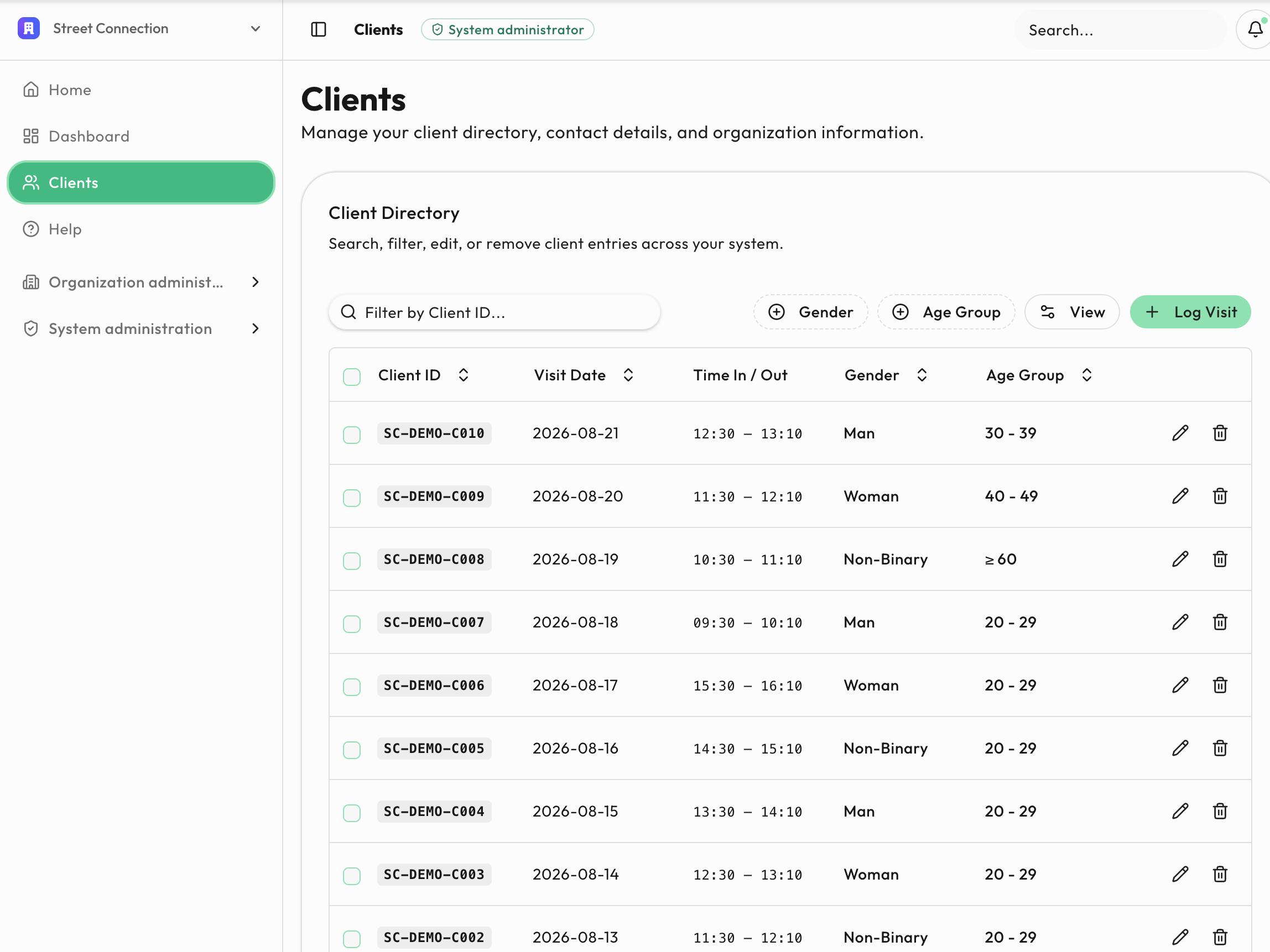Open Dashboard from sidebar
1270x952 pixels.
[140, 136]
